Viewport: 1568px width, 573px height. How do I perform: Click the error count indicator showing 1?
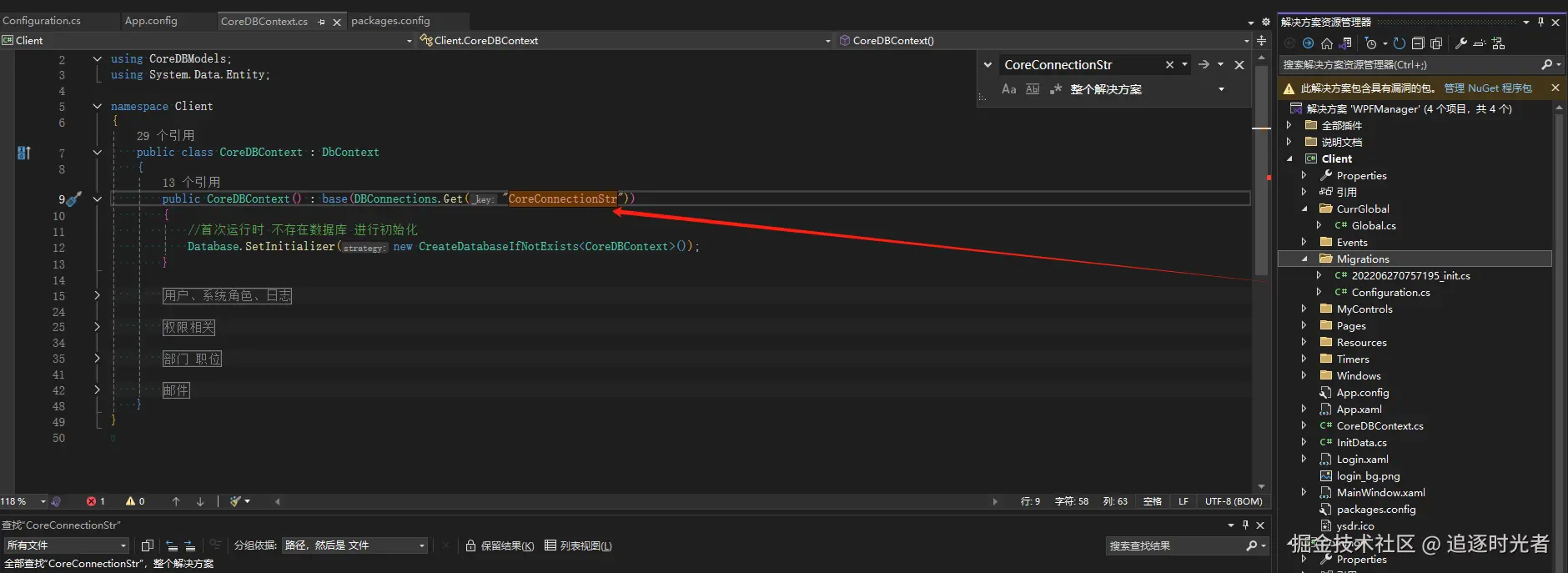tap(96, 501)
